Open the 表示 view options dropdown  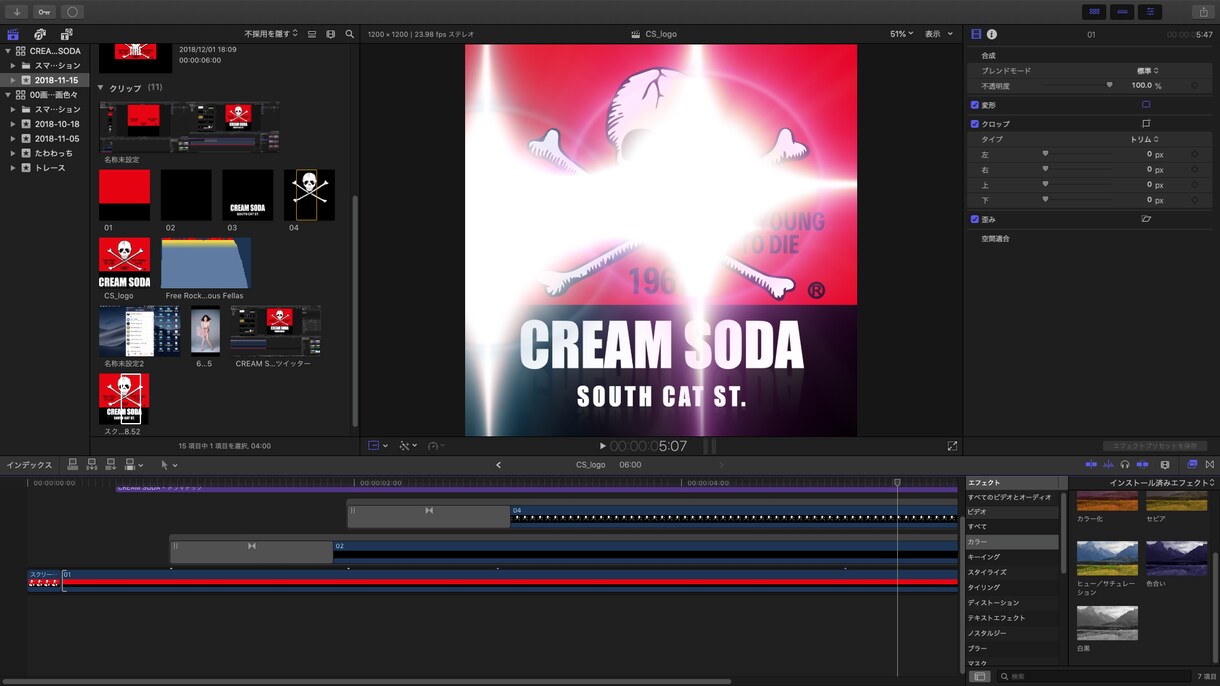pyautogui.click(x=938, y=34)
